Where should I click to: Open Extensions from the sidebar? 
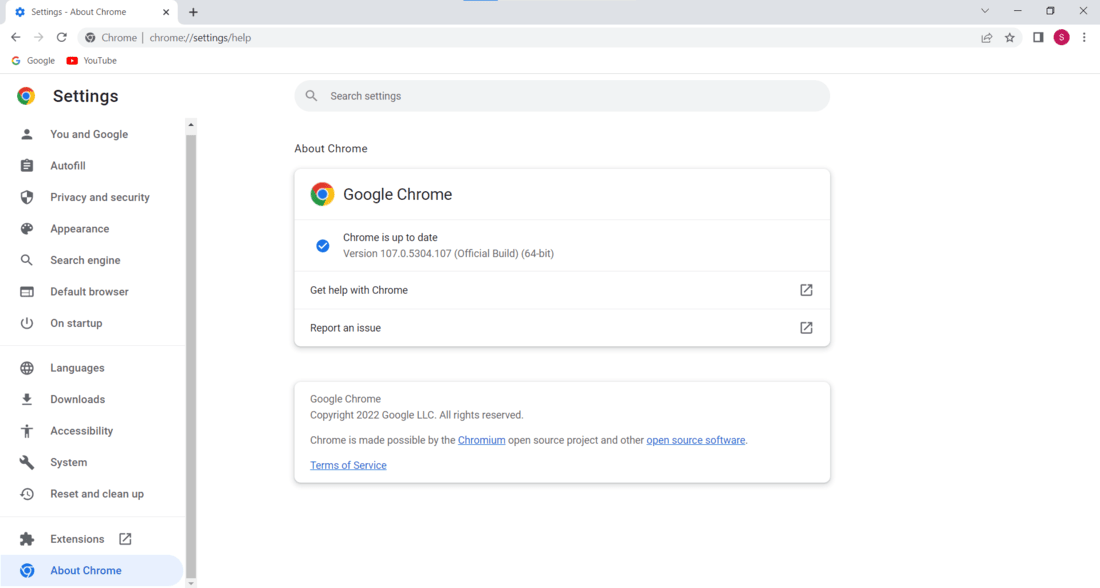point(77,539)
